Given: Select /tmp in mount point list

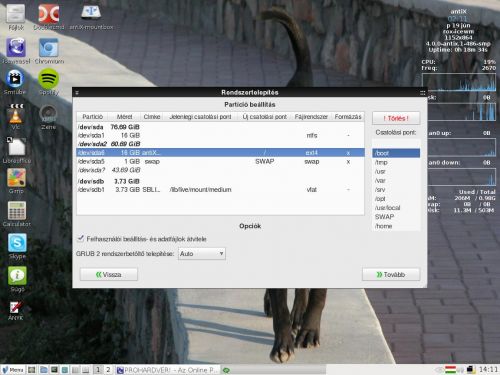Looking at the screenshot, I should [396, 162].
